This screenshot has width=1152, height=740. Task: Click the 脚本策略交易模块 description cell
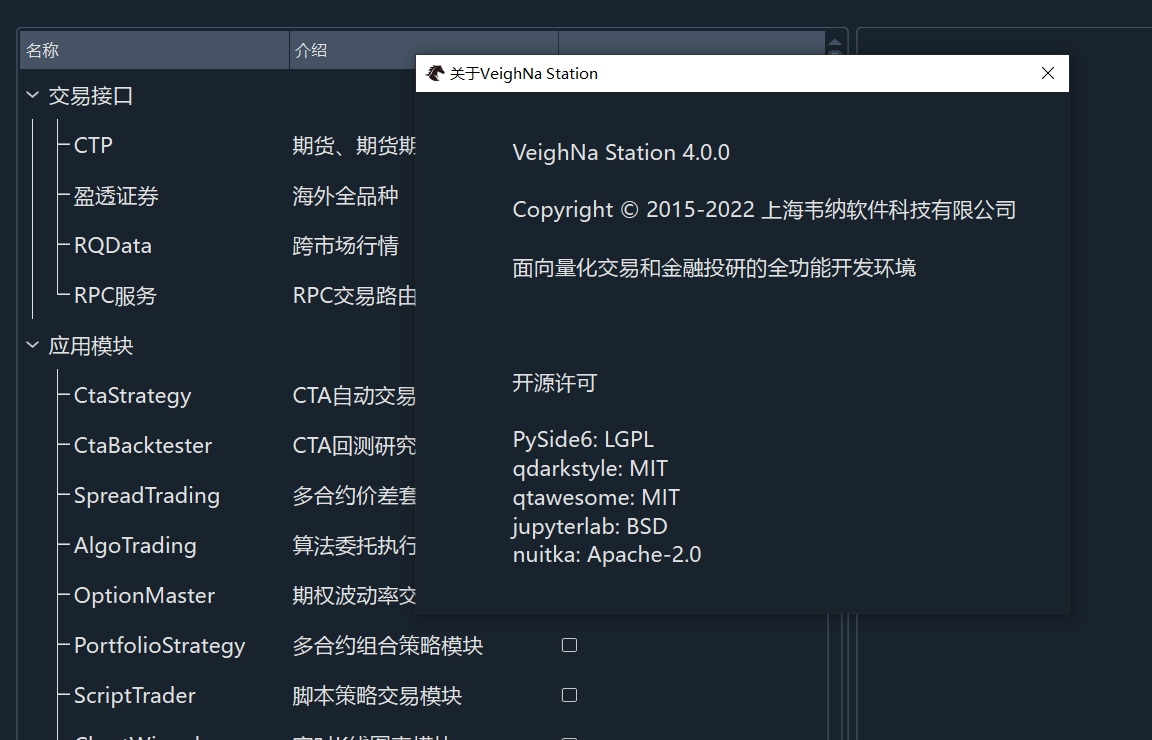[377, 696]
